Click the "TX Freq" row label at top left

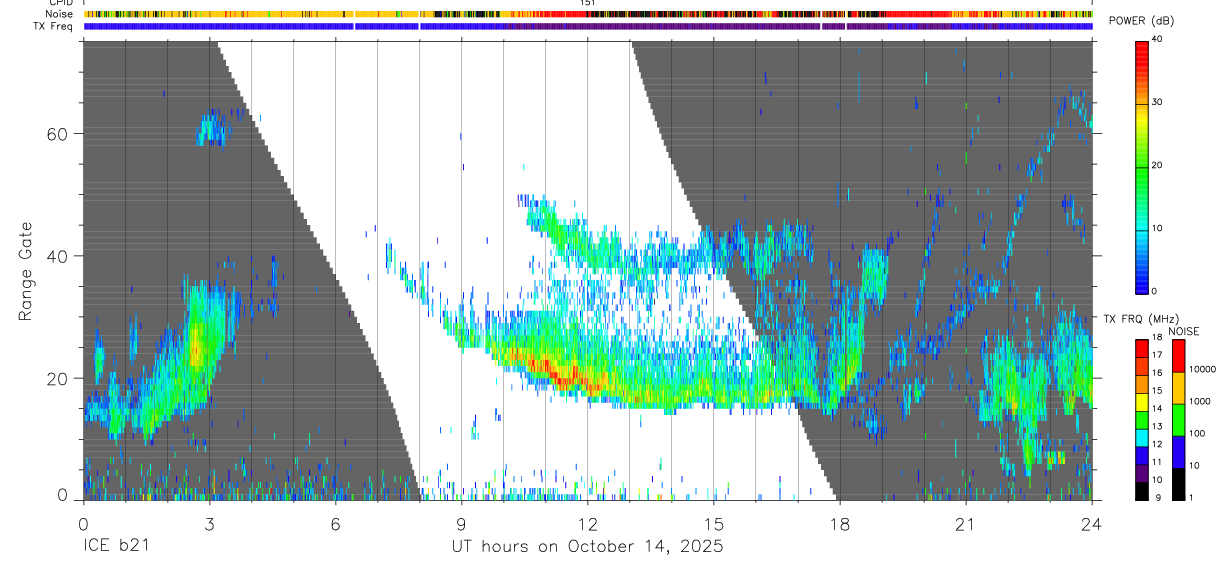tap(54, 26)
